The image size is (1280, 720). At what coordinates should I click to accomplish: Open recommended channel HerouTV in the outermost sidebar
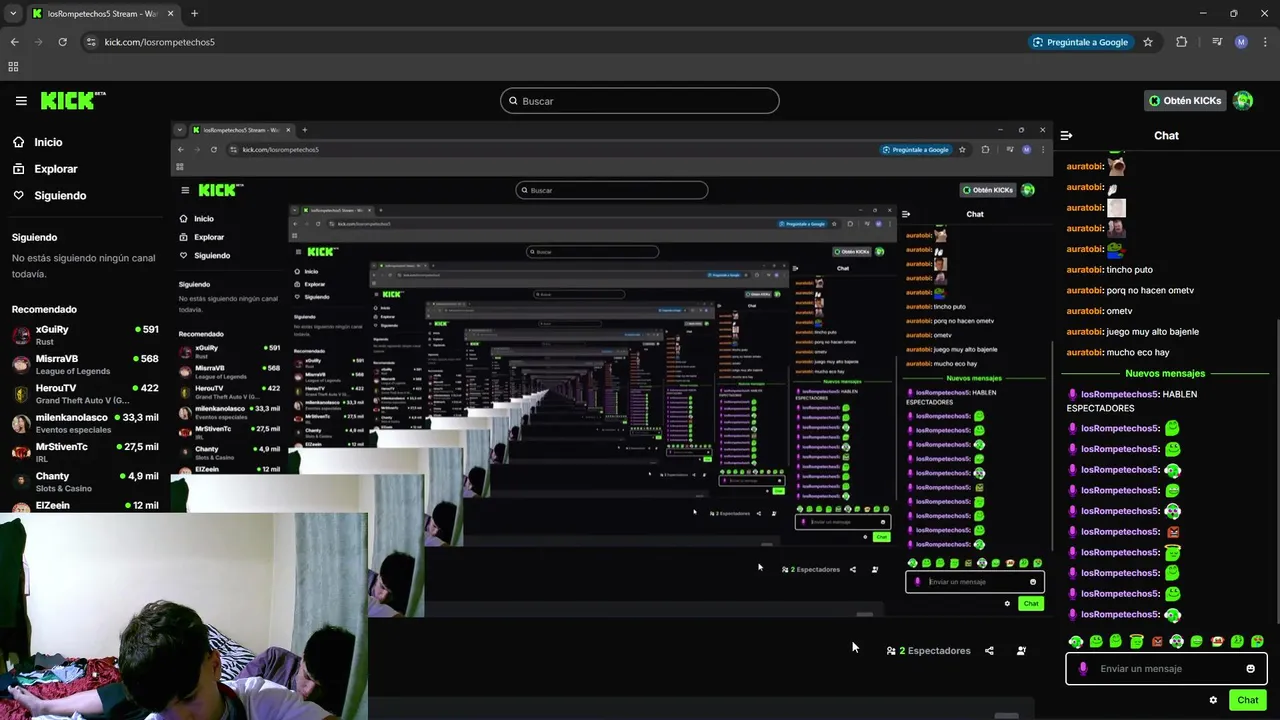click(85, 394)
